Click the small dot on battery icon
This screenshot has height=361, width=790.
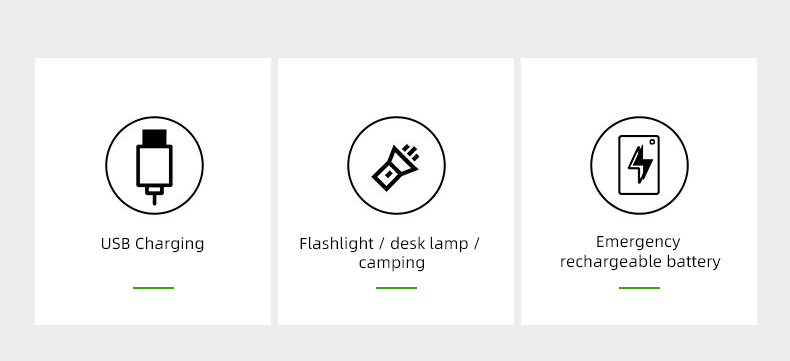point(652,142)
